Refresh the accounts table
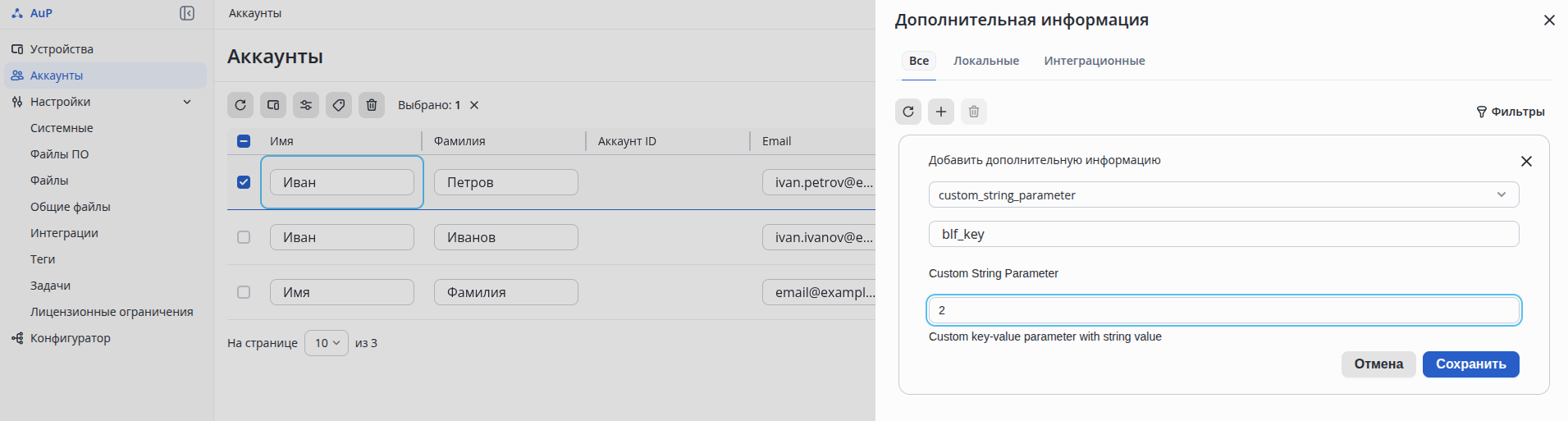The width and height of the screenshot is (1568, 421). pos(240,105)
